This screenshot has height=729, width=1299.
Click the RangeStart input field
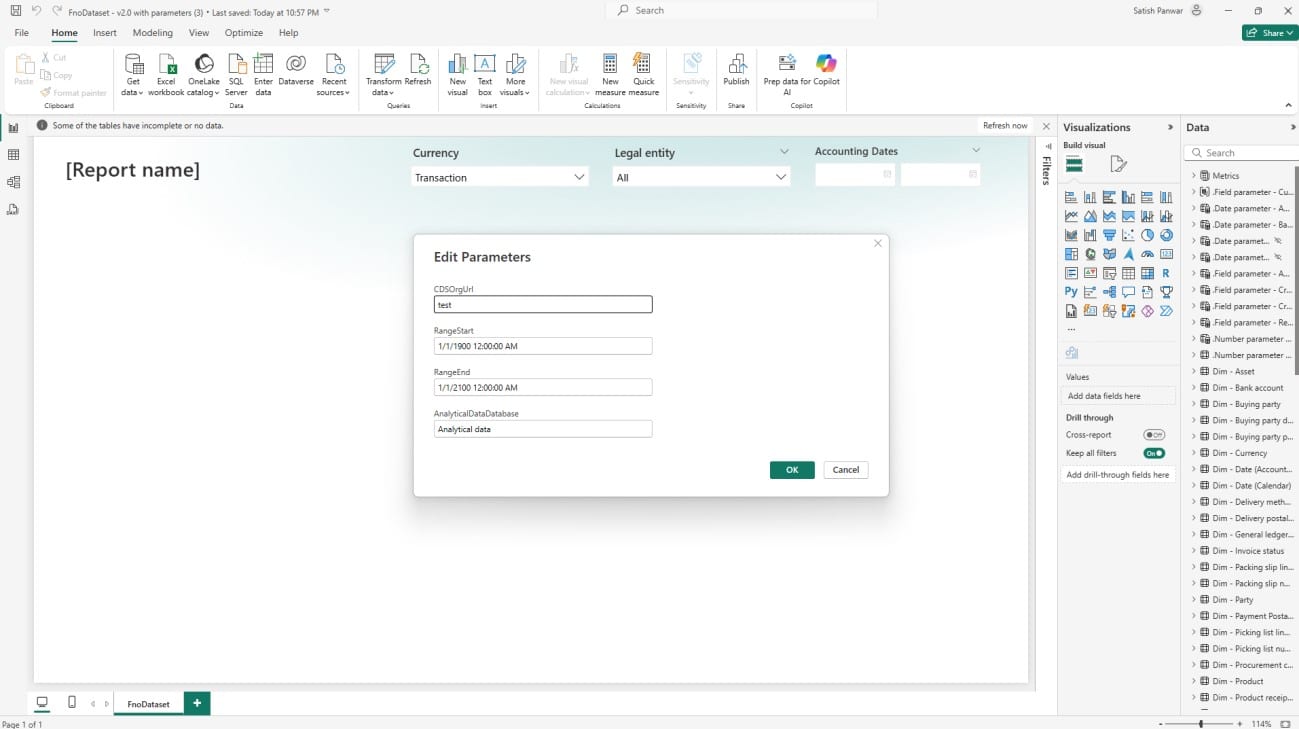pyautogui.click(x=543, y=346)
